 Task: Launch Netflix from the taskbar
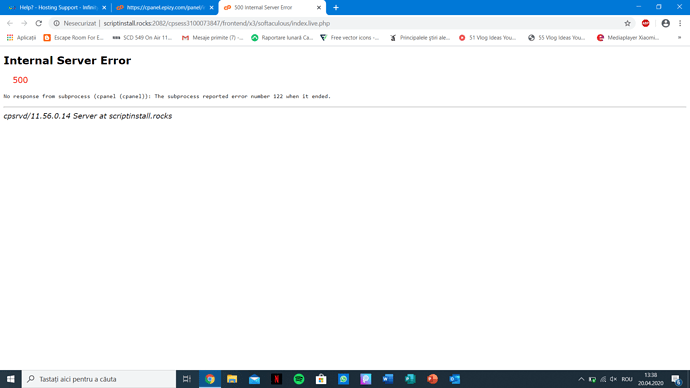[x=276, y=379]
